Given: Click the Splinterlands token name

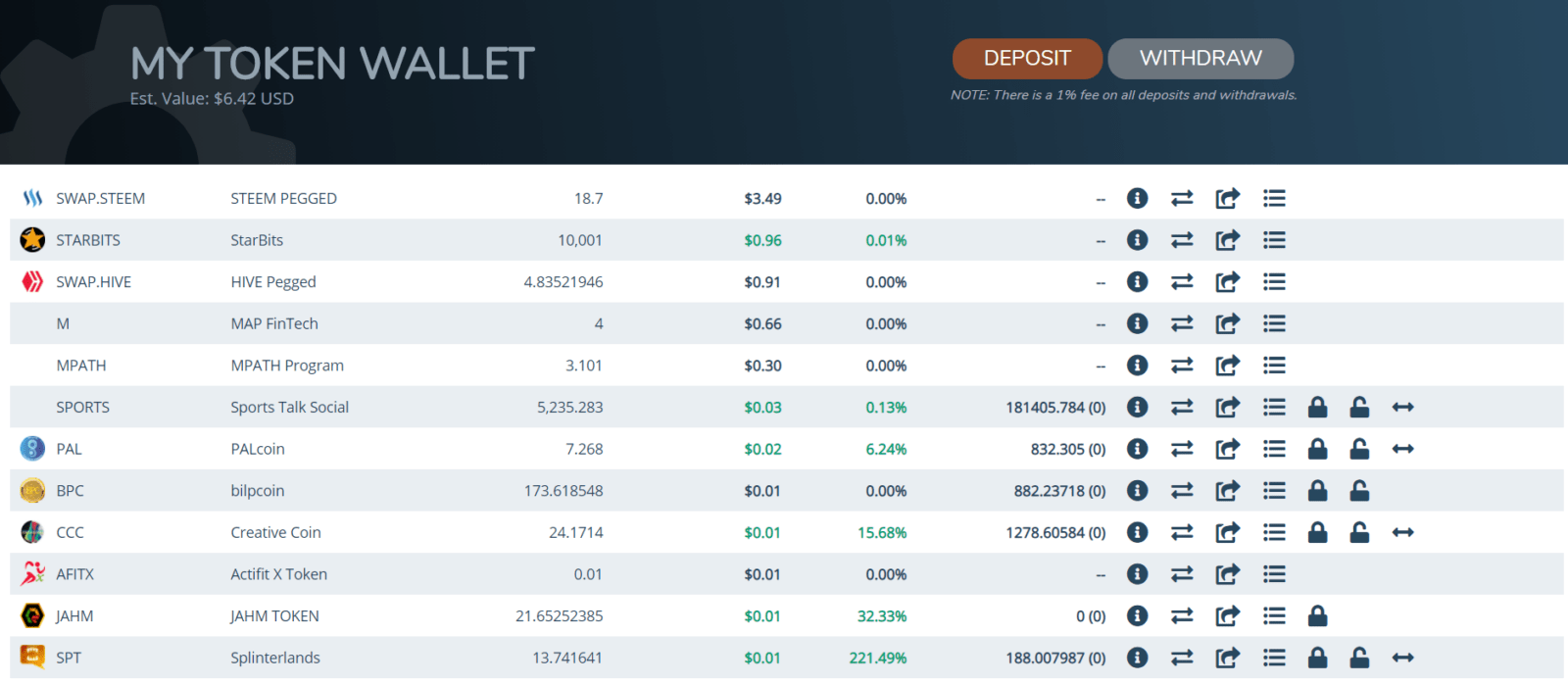Looking at the screenshot, I should click(x=275, y=659).
